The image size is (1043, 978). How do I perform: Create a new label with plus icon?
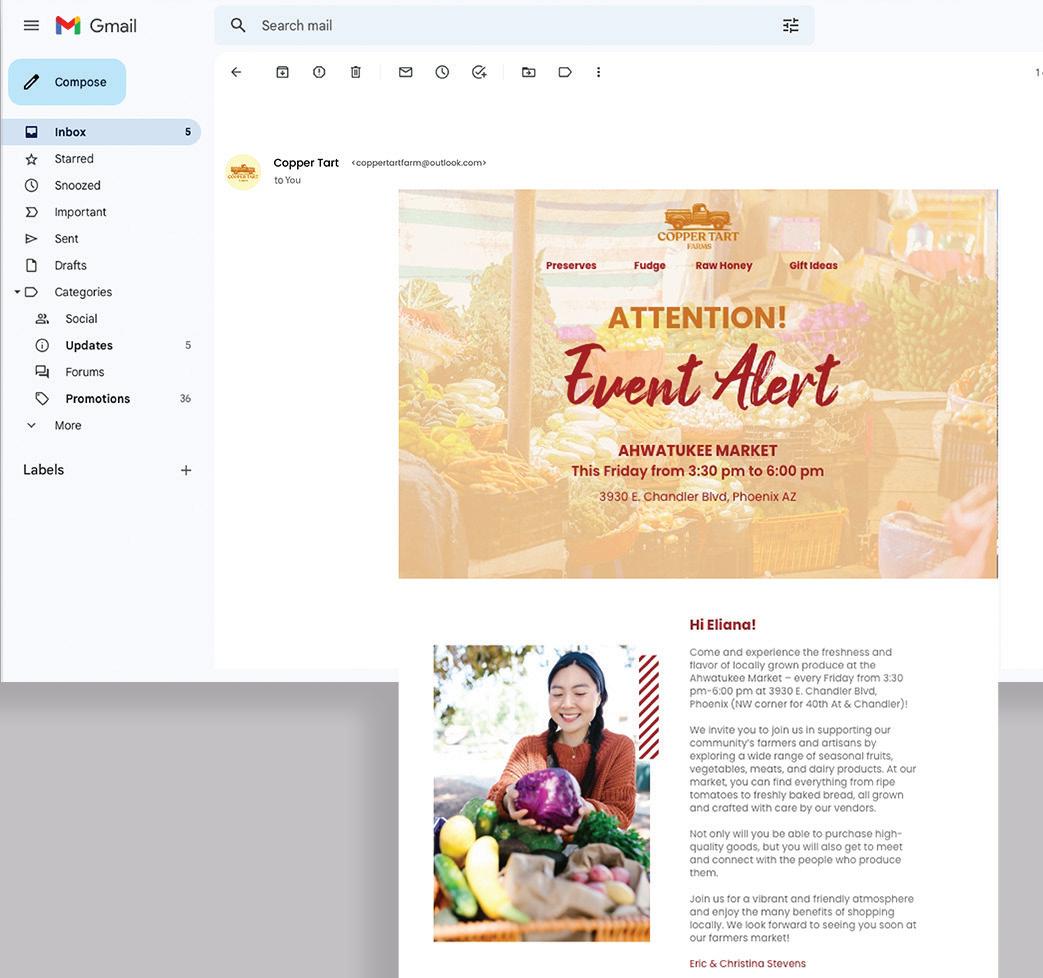[186, 470]
